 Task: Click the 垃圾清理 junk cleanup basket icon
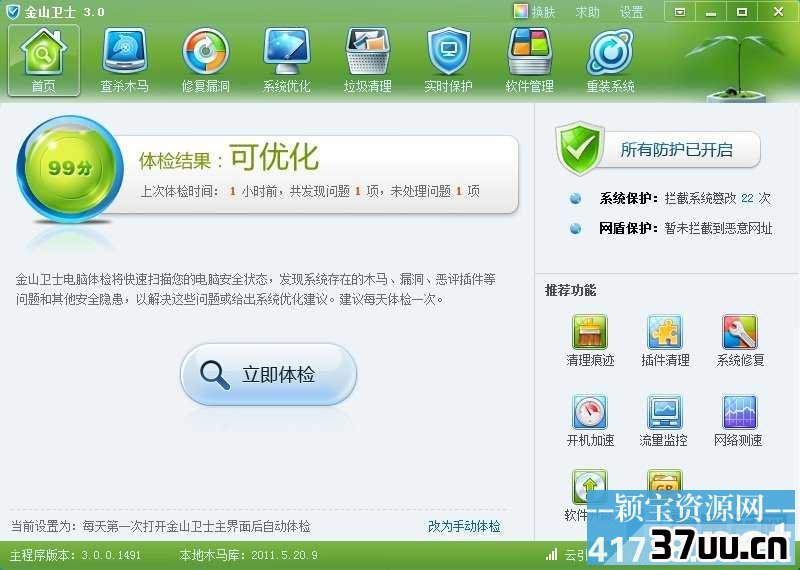click(368, 52)
